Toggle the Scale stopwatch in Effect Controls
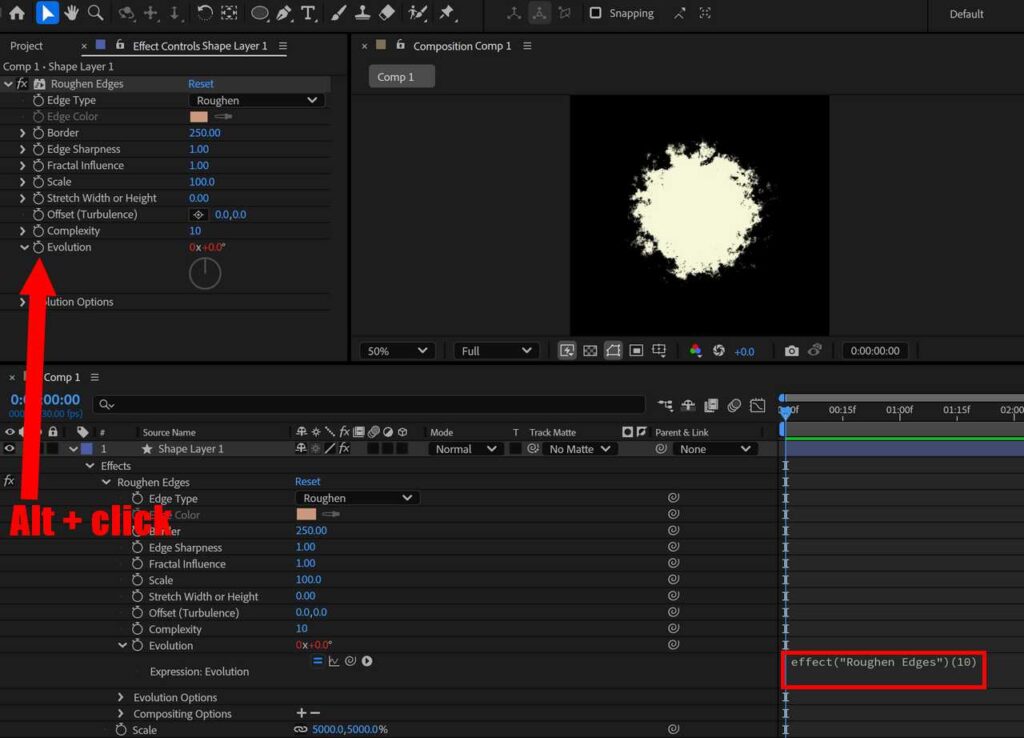Viewport: 1024px width, 738px height. click(x=39, y=182)
